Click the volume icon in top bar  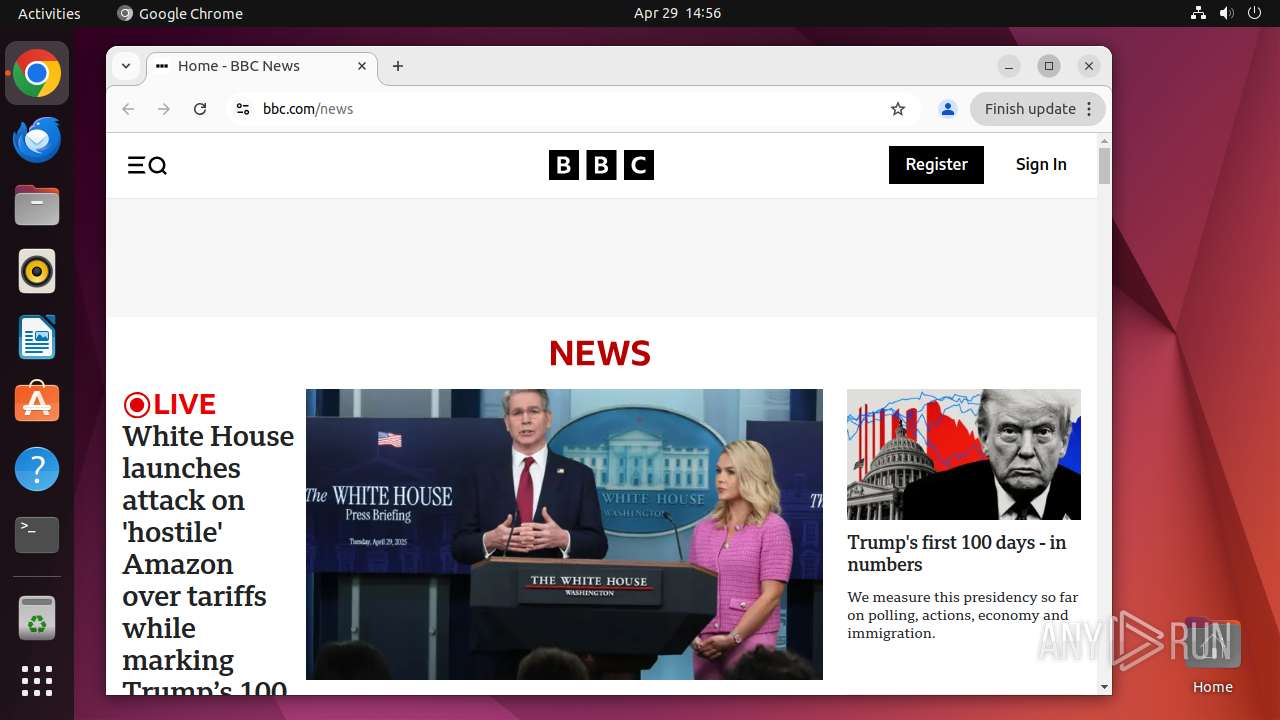[x=1226, y=13]
